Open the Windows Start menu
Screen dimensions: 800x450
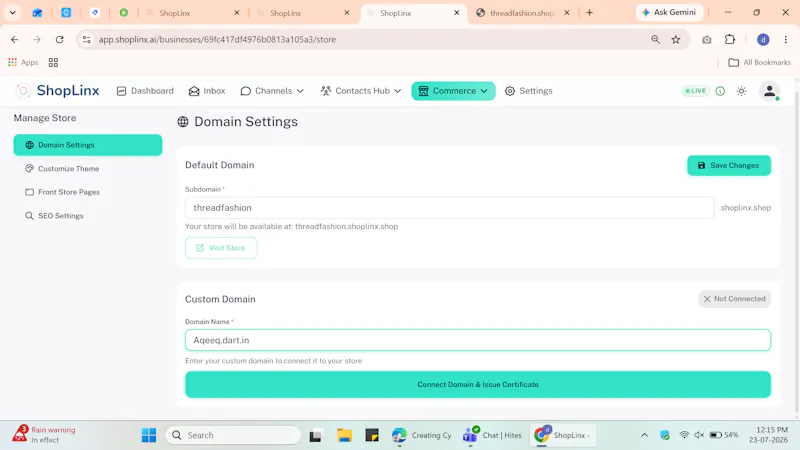pyautogui.click(x=149, y=435)
